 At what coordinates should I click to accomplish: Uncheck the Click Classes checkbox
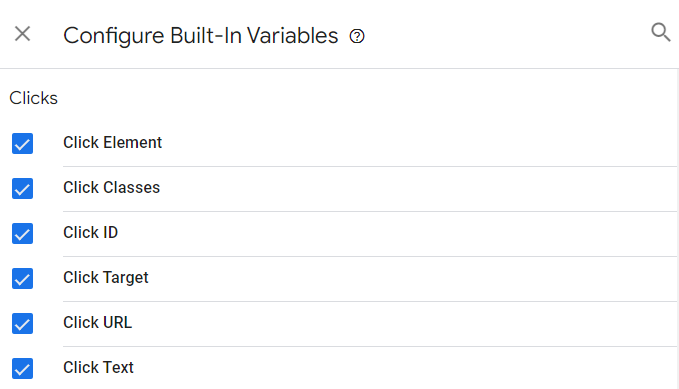click(23, 188)
